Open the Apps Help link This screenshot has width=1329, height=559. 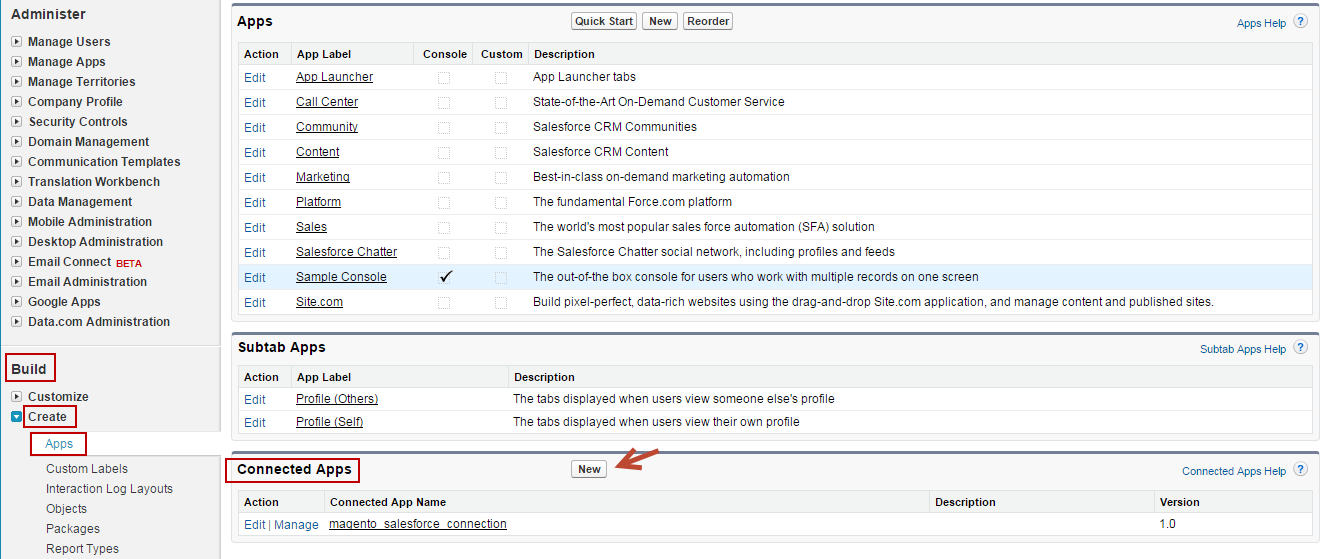[1261, 23]
